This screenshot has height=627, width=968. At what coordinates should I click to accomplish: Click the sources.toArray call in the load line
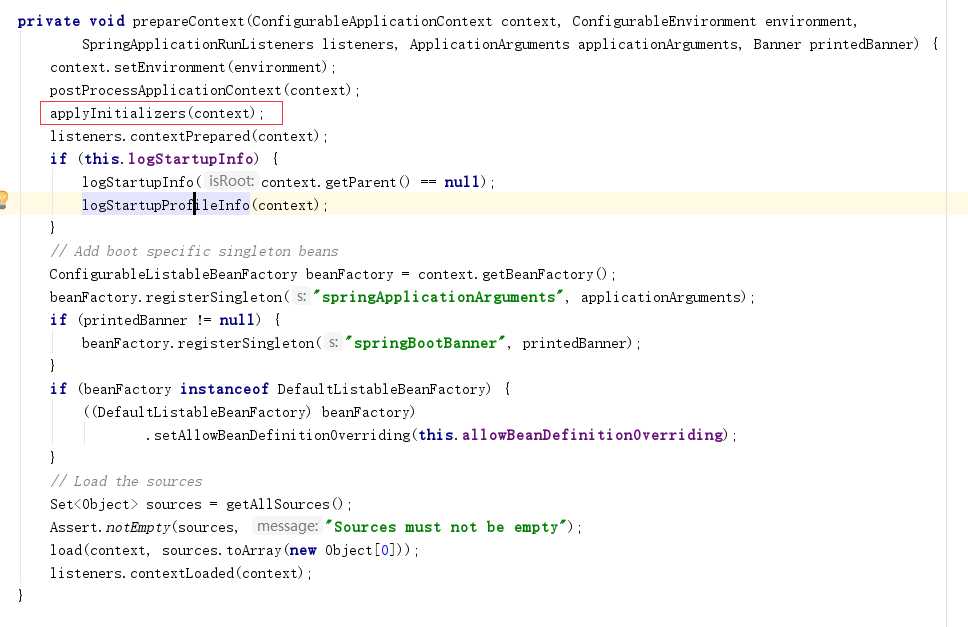point(222,550)
